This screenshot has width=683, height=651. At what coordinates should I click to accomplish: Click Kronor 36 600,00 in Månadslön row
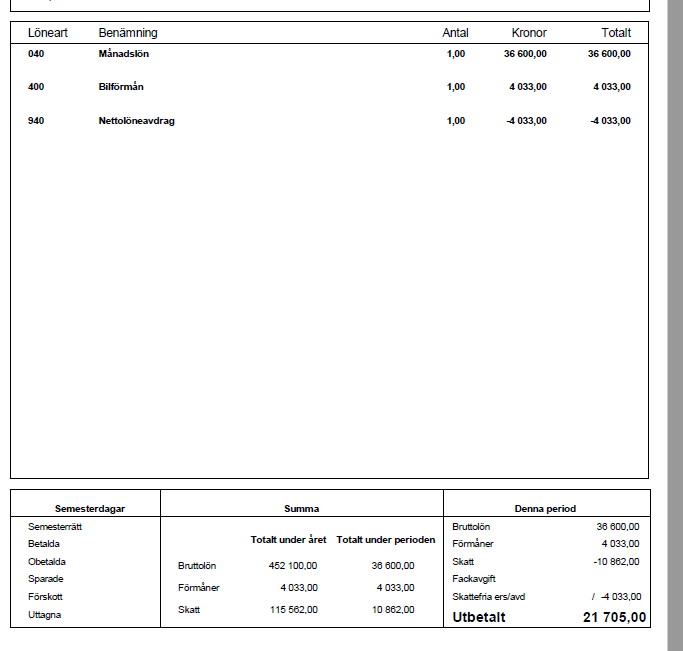[x=525, y=54]
